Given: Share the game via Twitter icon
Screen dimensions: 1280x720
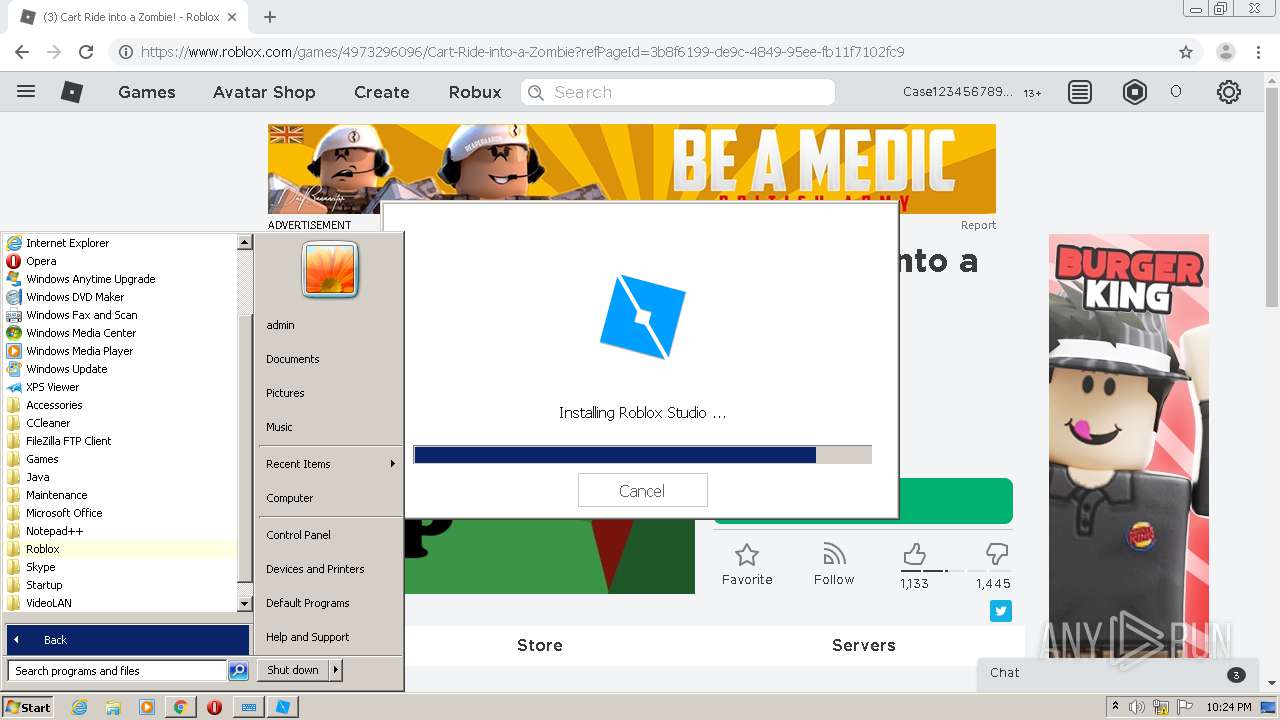Looking at the screenshot, I should tap(1001, 610).
